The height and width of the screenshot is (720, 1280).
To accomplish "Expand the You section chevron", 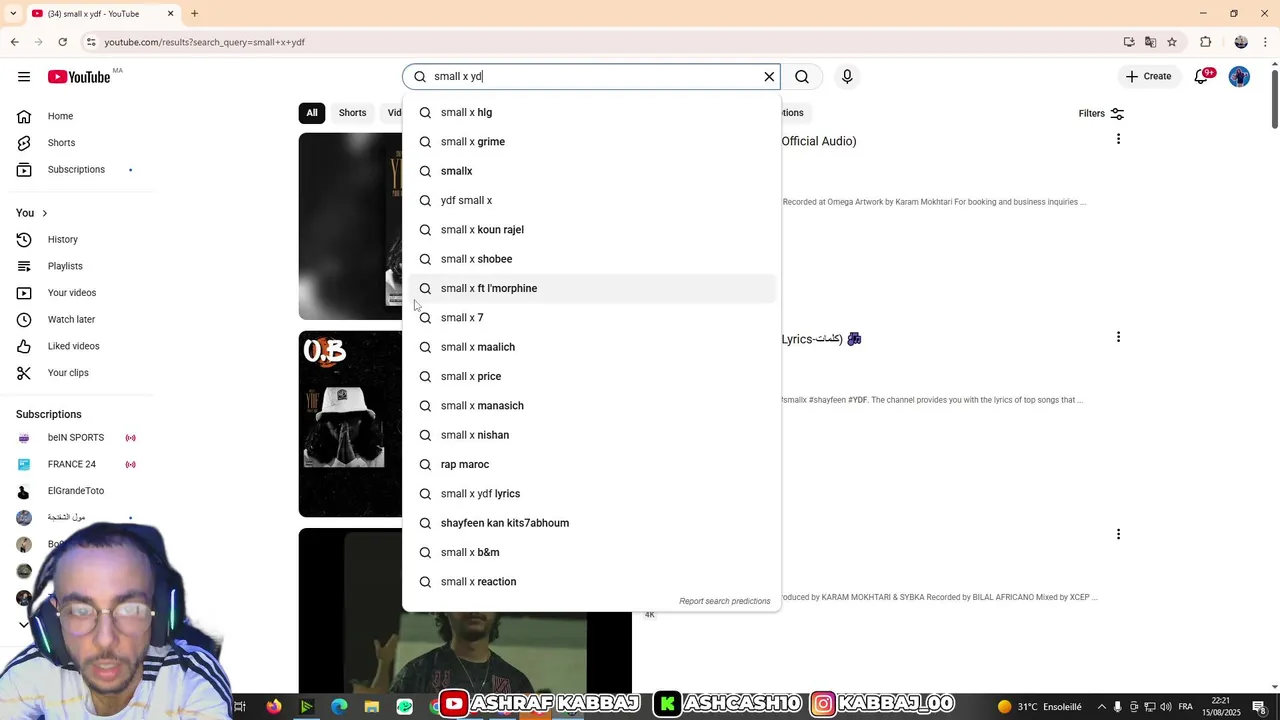I will [44, 213].
